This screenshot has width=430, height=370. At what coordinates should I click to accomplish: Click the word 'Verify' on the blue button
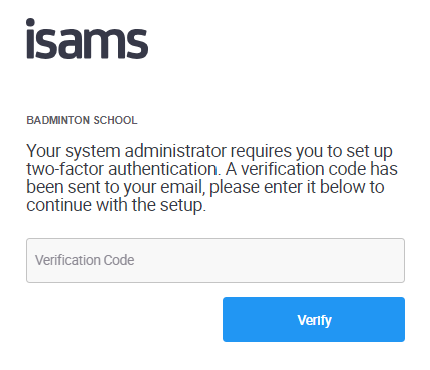coord(314,320)
